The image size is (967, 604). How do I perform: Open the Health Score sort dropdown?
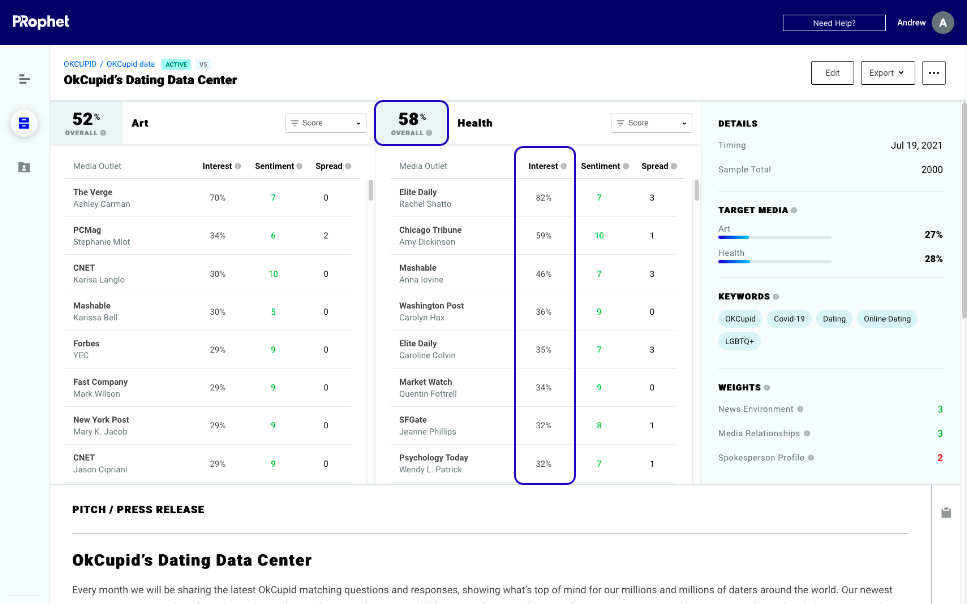pyautogui.click(x=651, y=123)
